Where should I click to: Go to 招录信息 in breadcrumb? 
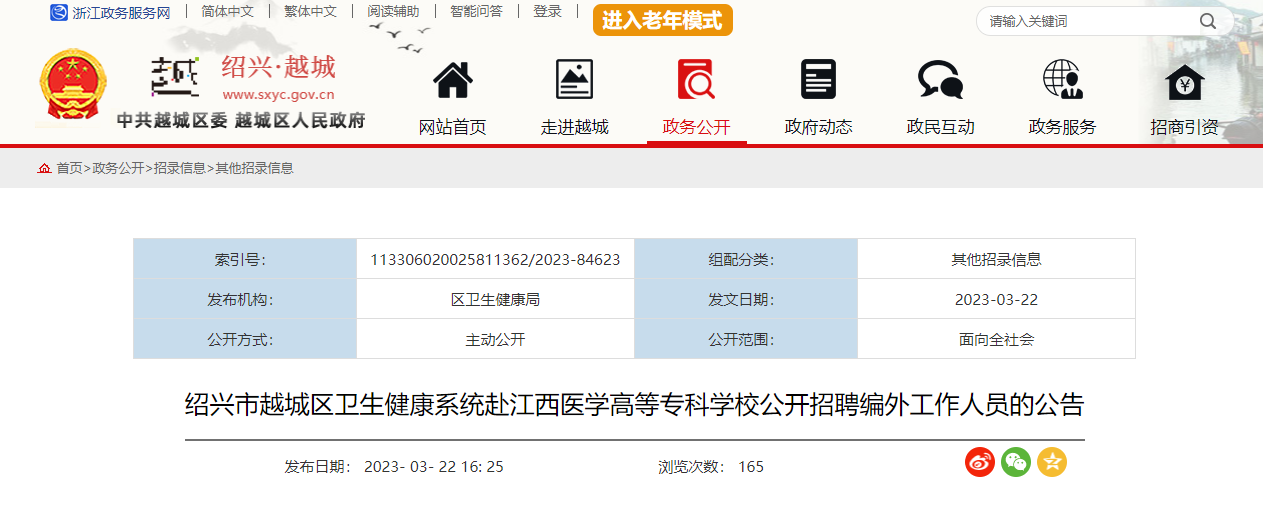(x=180, y=168)
